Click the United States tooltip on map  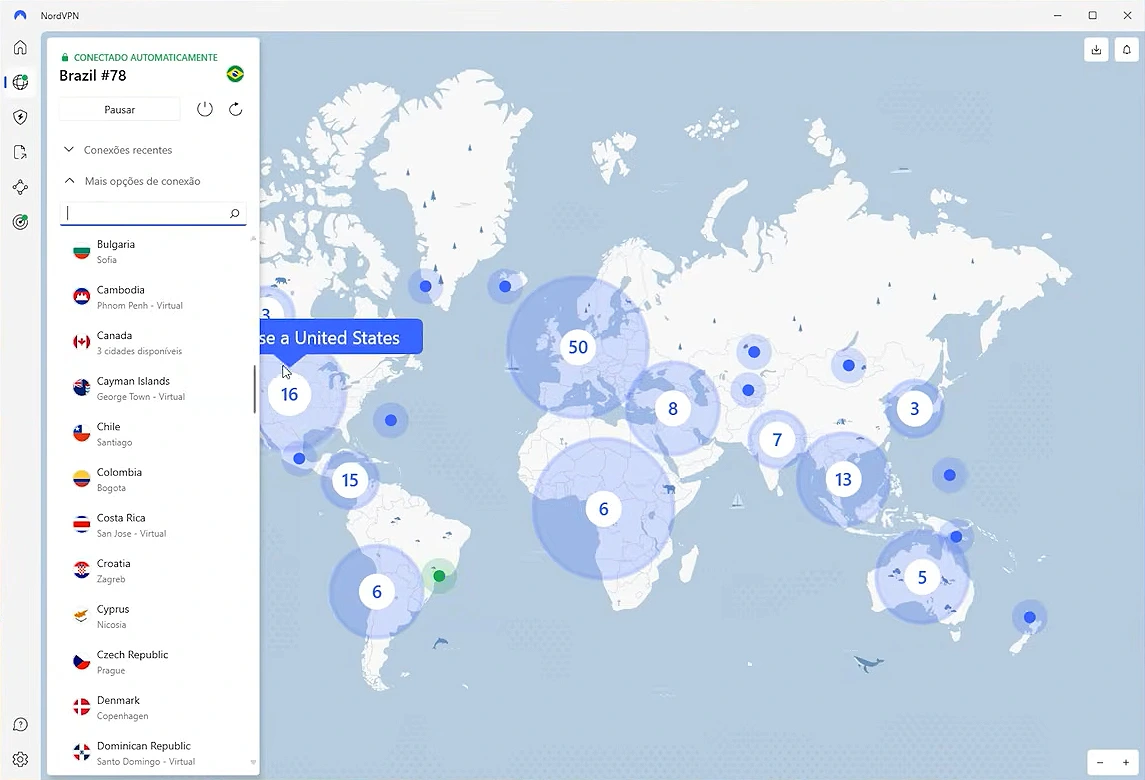pyautogui.click(x=341, y=337)
